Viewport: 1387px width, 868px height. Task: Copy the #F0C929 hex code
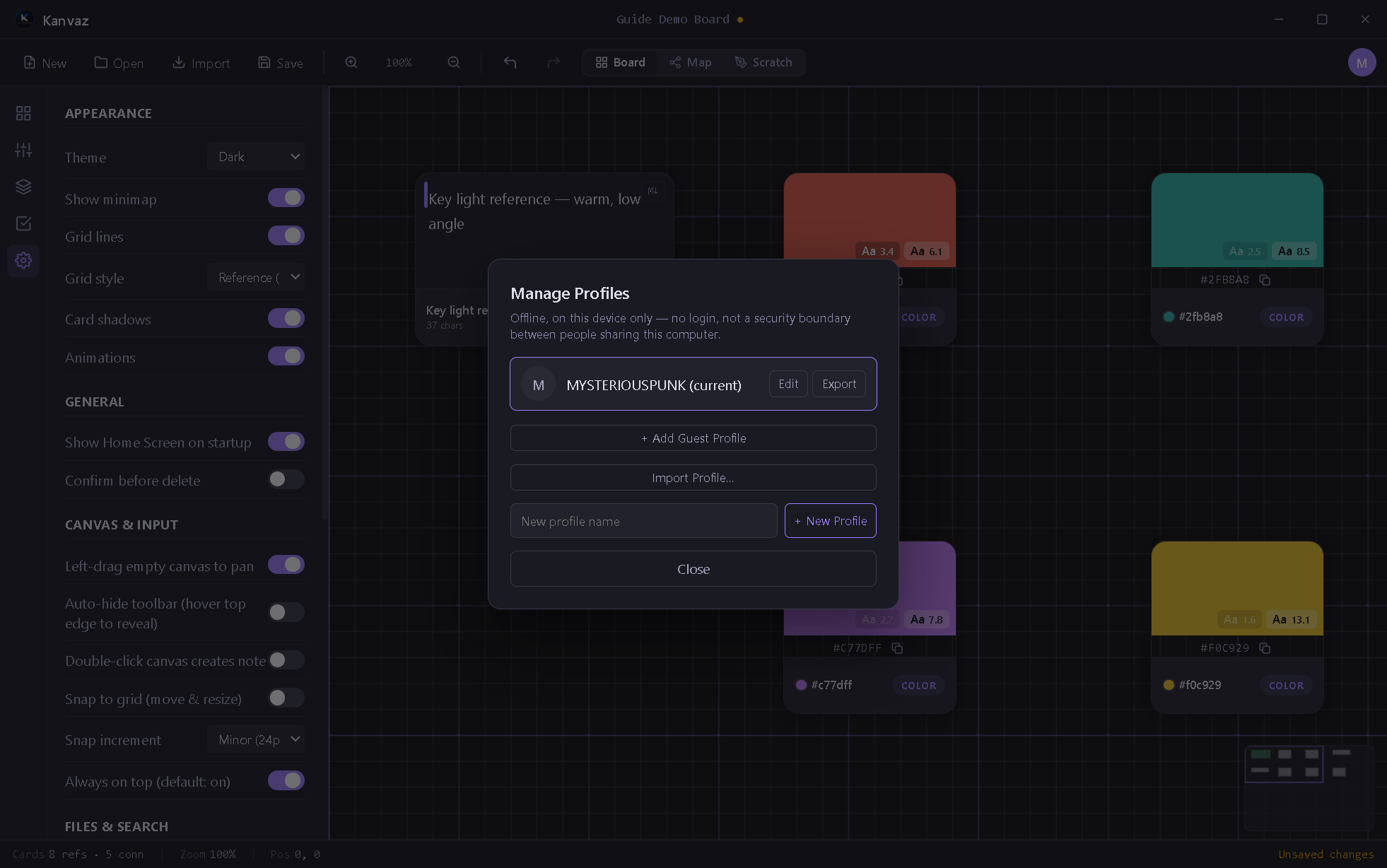click(x=1265, y=648)
